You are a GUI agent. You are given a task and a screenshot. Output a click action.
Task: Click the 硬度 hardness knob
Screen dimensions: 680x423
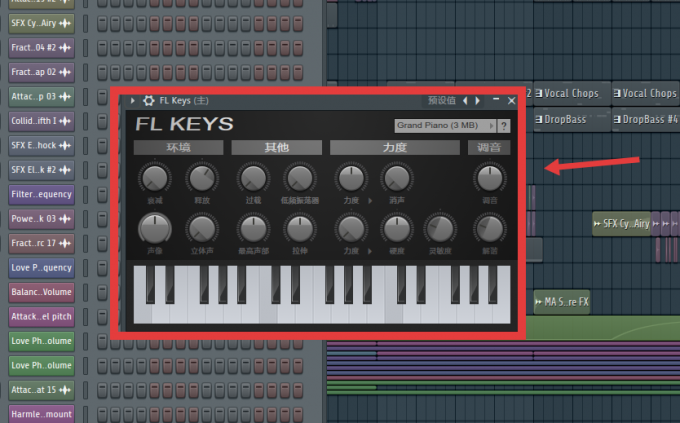point(397,229)
